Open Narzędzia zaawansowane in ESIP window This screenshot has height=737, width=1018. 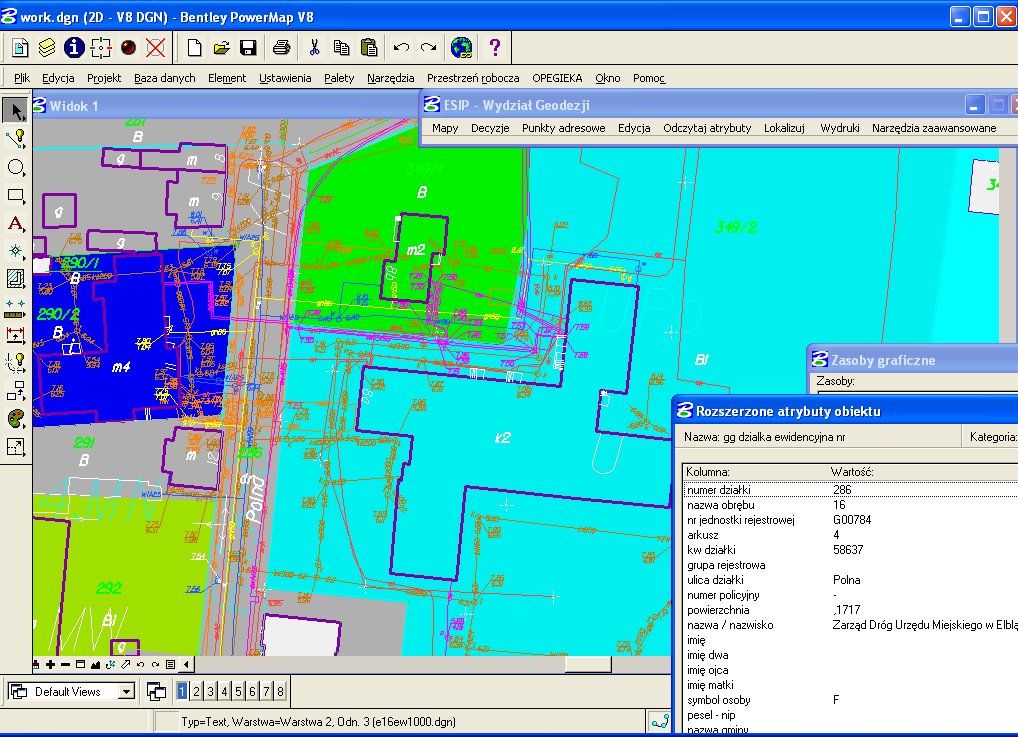[934, 128]
